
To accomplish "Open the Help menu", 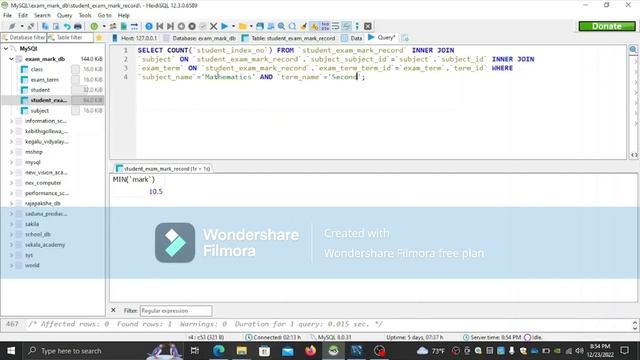I will point(124,15).
